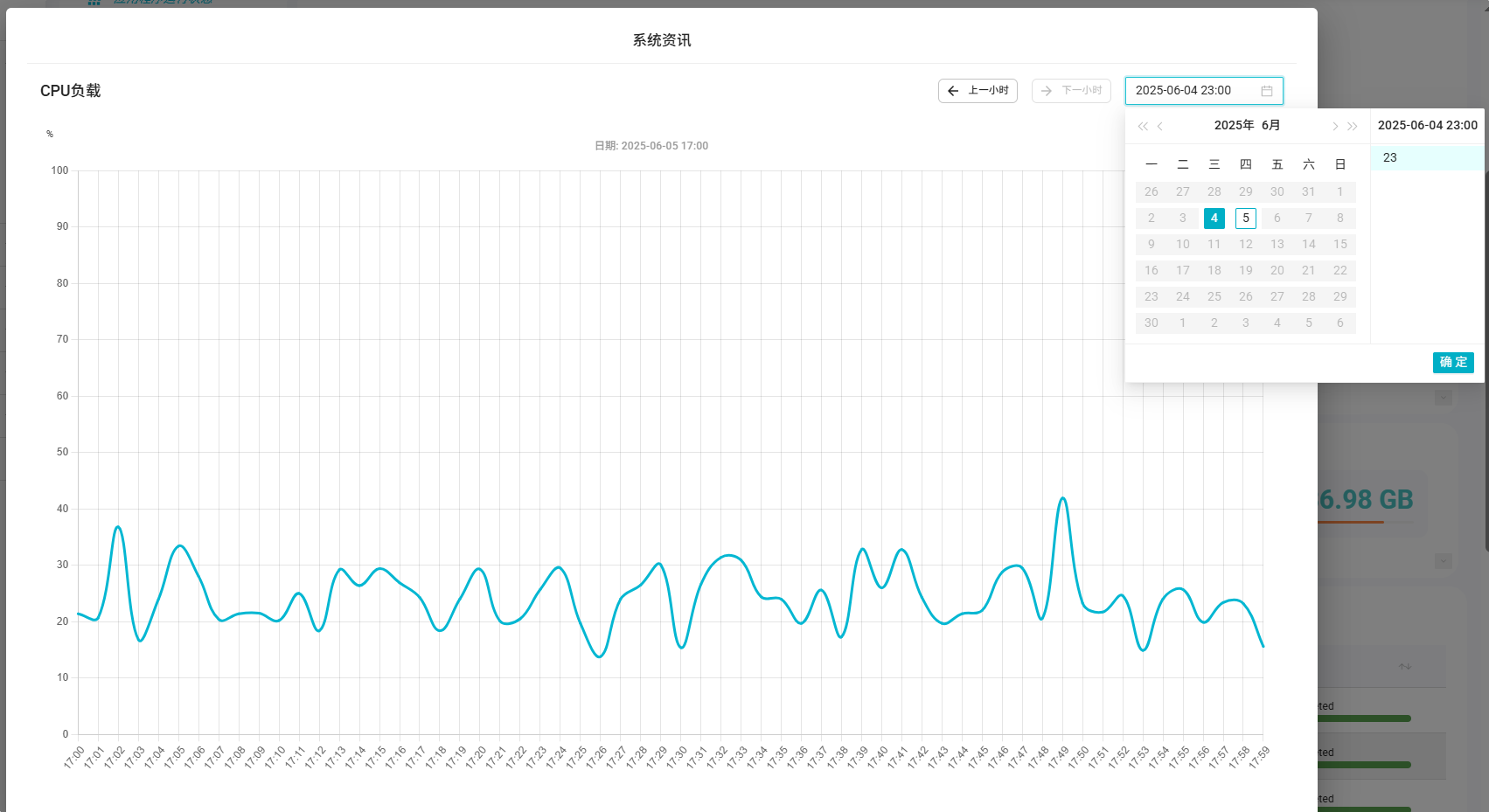
Task: Click the 6.98 GB value in background
Action: tap(1366, 499)
